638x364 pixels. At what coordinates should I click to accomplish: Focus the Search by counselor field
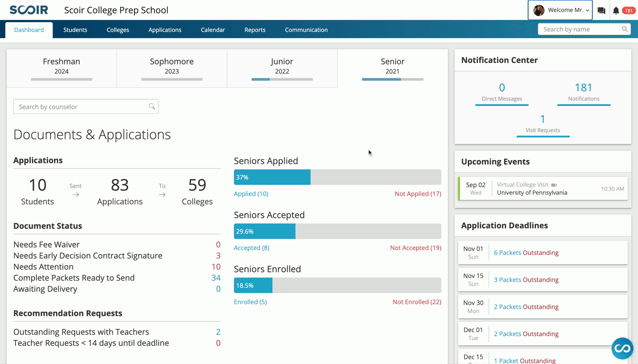click(86, 107)
